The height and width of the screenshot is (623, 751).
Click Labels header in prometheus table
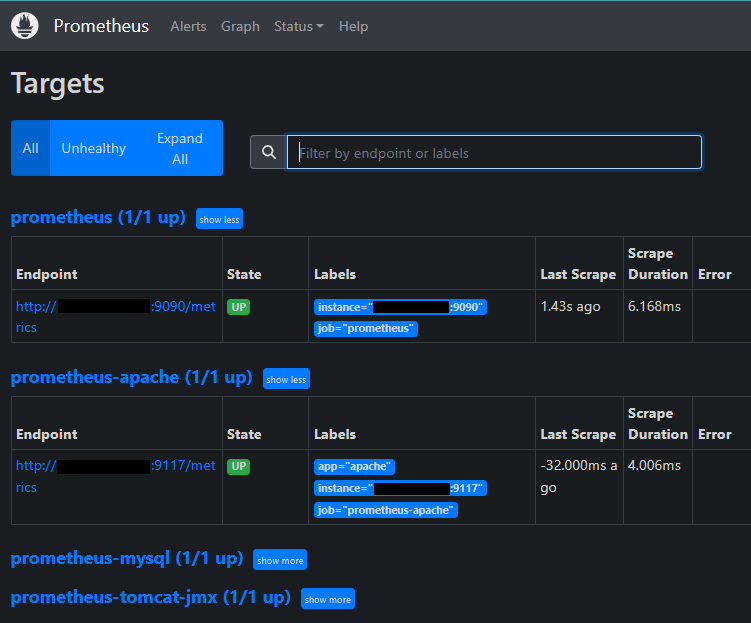(335, 274)
